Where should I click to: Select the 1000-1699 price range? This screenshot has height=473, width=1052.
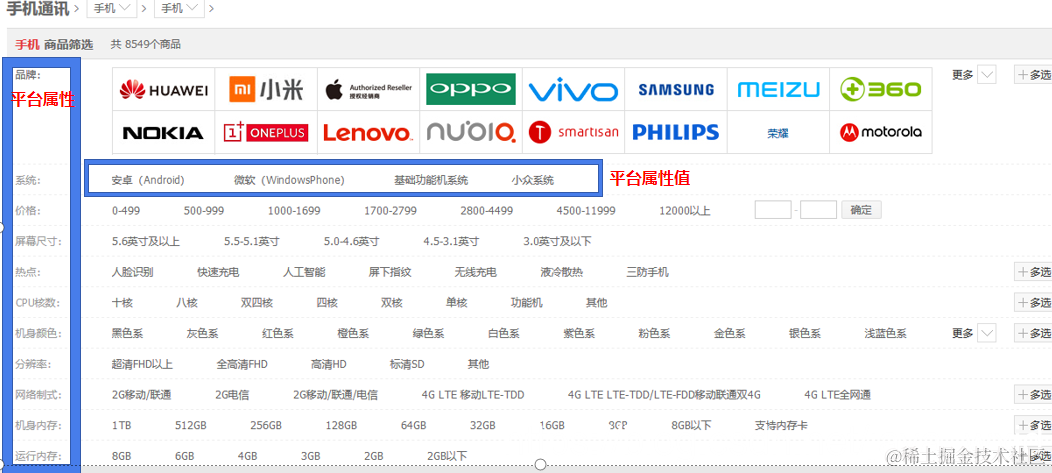click(294, 211)
